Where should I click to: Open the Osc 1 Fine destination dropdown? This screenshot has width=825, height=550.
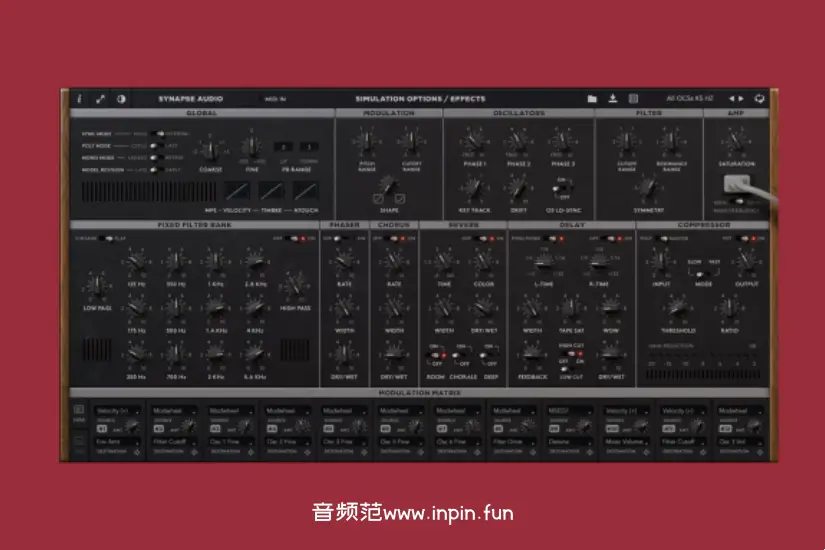click(232, 442)
